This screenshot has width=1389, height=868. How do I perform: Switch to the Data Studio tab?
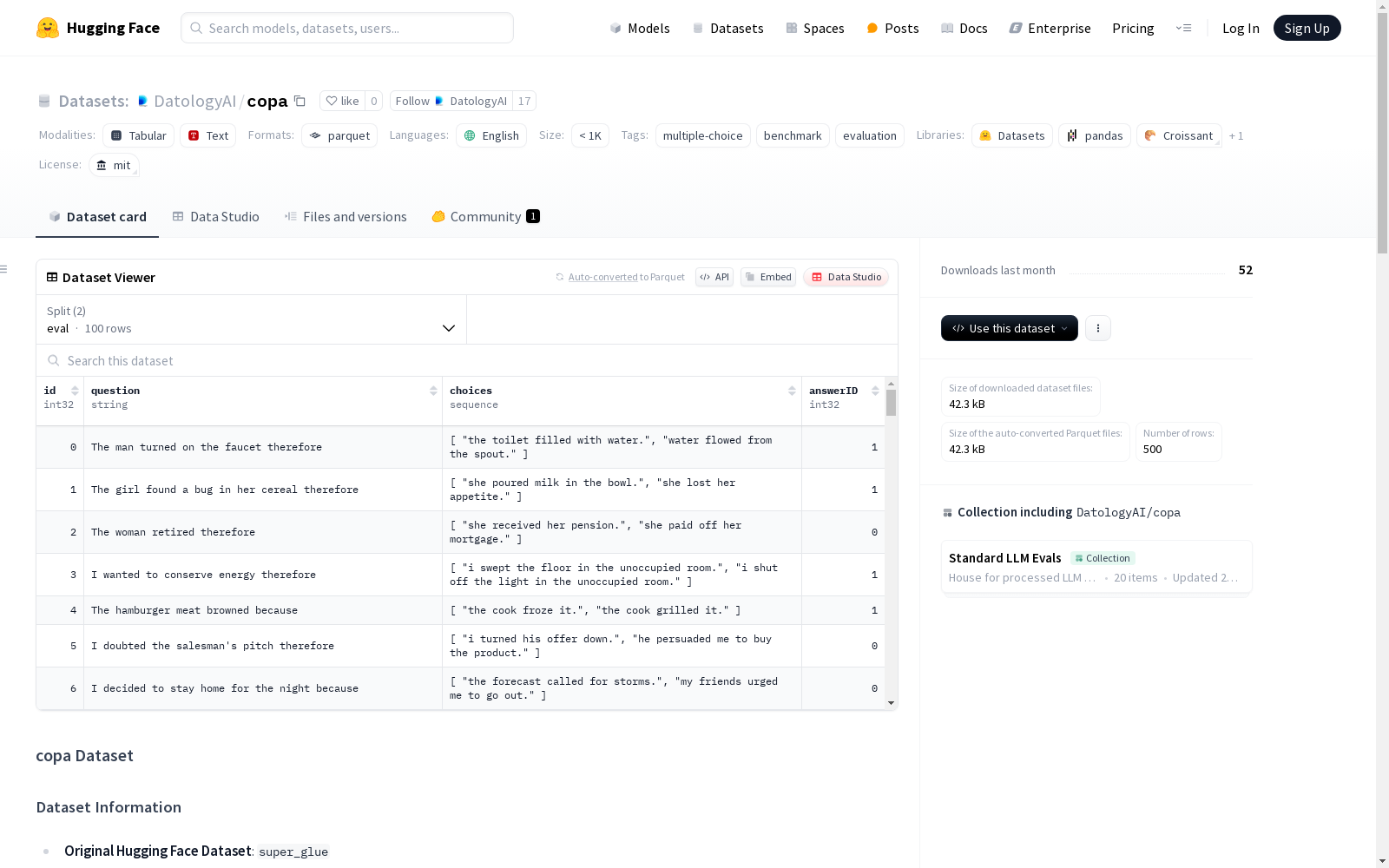pyautogui.click(x=216, y=217)
